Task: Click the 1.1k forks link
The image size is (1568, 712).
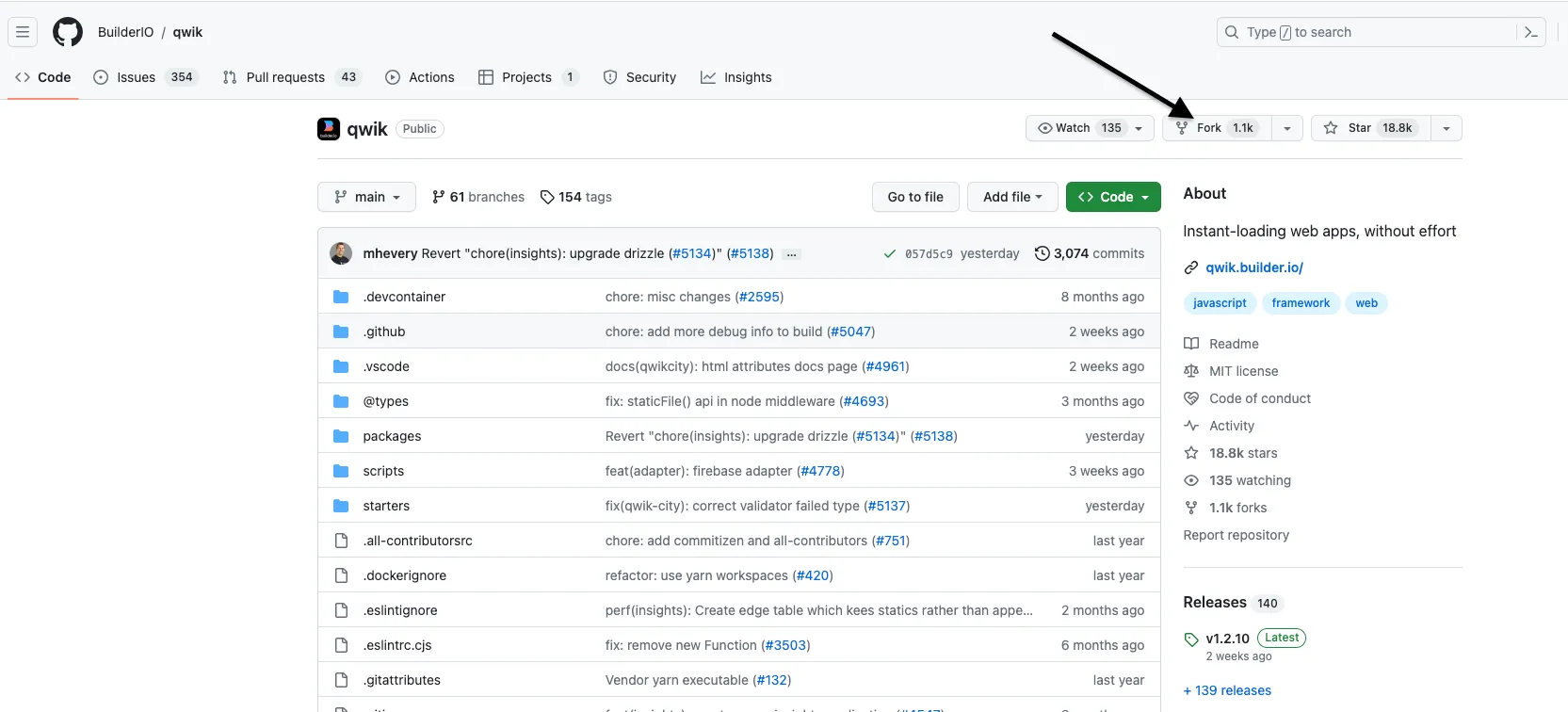Action: pyautogui.click(x=1238, y=508)
